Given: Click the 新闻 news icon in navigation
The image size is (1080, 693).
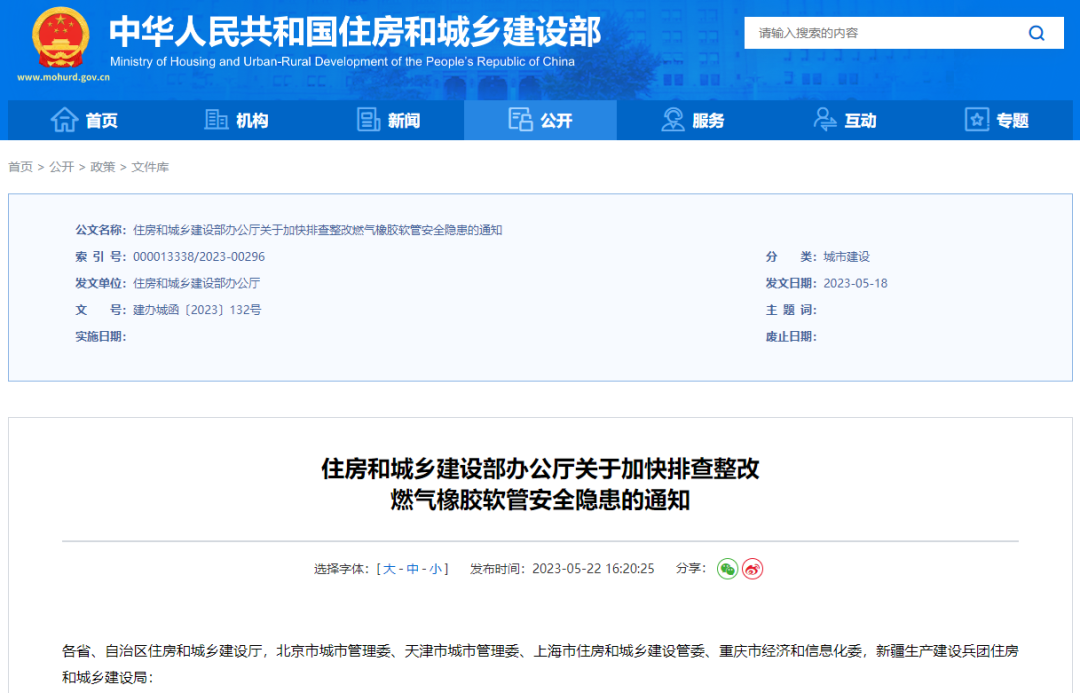Looking at the screenshot, I should pyautogui.click(x=368, y=119).
